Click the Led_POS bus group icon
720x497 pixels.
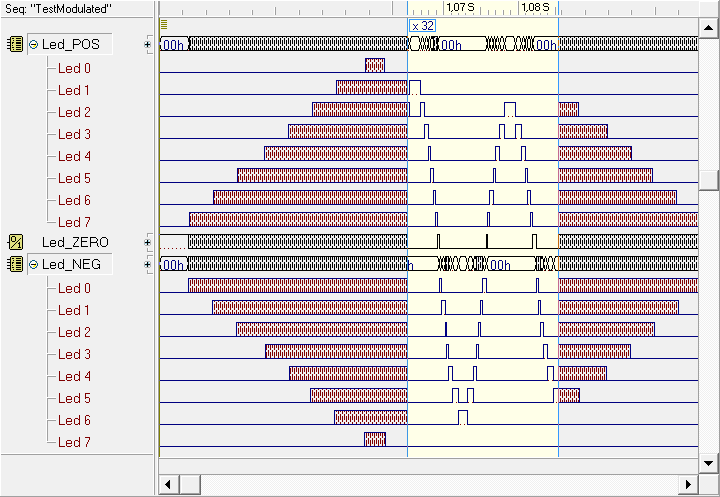point(15,44)
